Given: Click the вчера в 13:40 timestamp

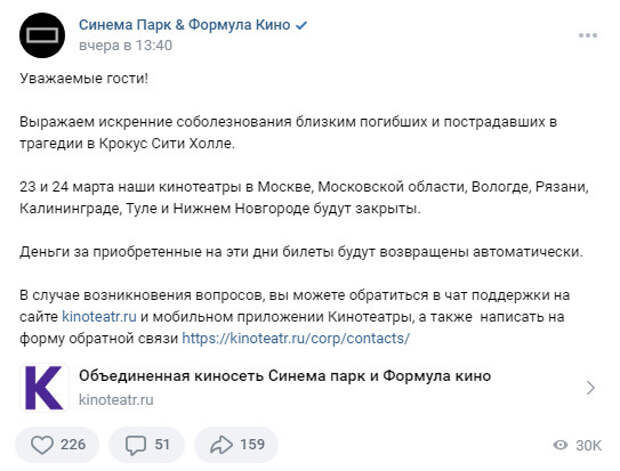Looking at the screenshot, I should [125, 45].
